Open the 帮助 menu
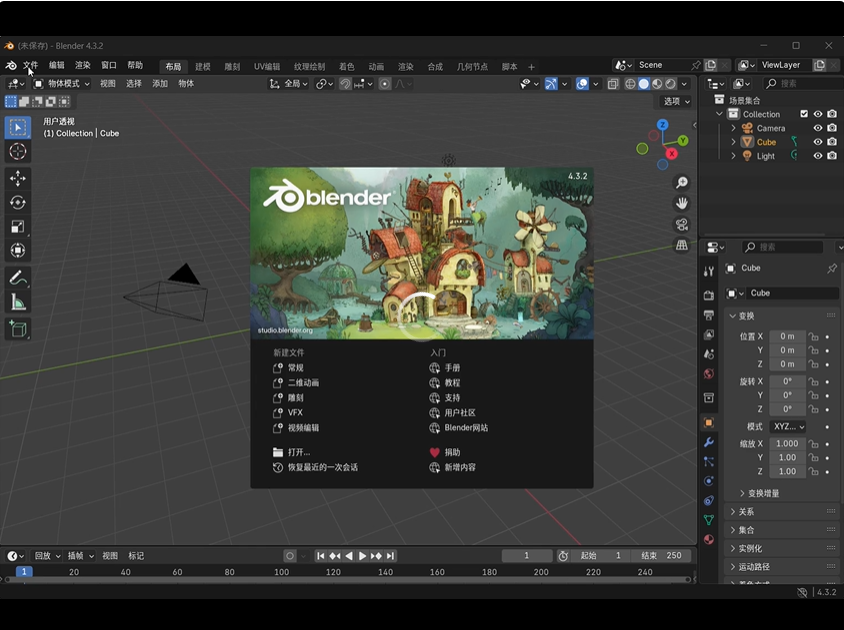The width and height of the screenshot is (844, 630). tap(135, 66)
